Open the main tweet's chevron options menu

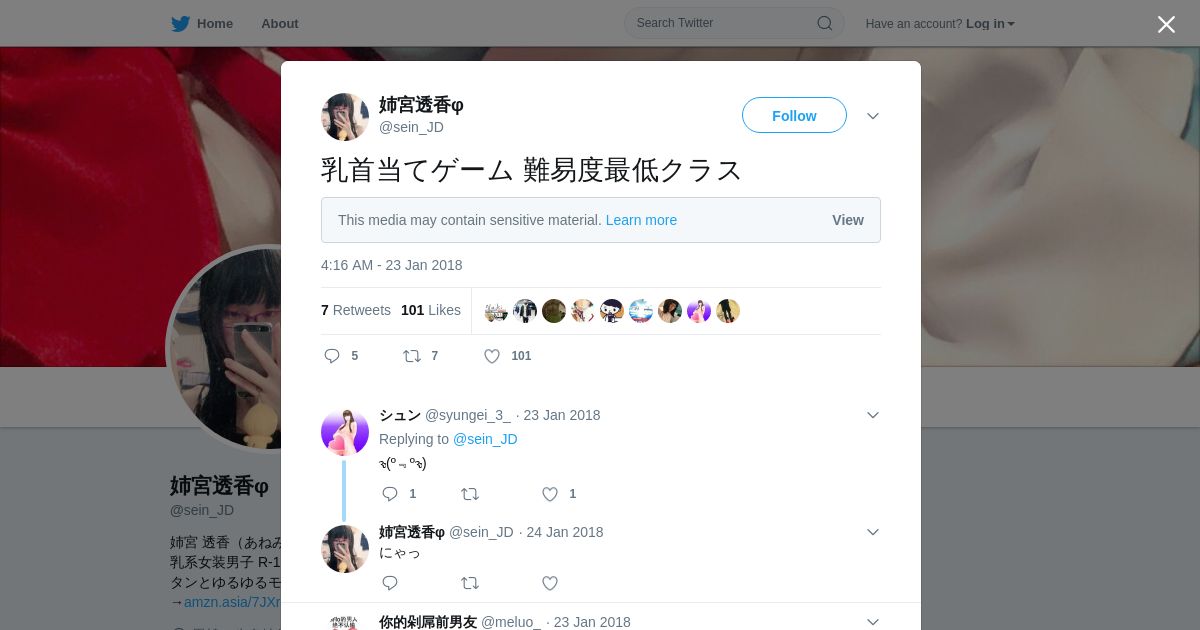click(x=873, y=116)
